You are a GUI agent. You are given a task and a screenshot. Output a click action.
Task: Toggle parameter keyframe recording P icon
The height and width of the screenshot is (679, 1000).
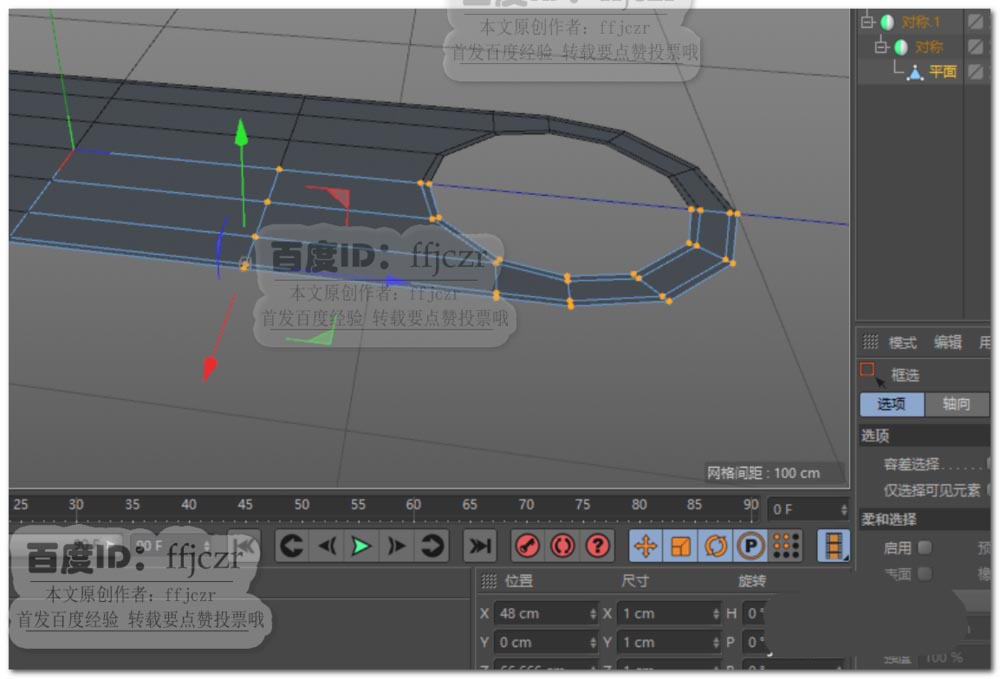[x=751, y=546]
